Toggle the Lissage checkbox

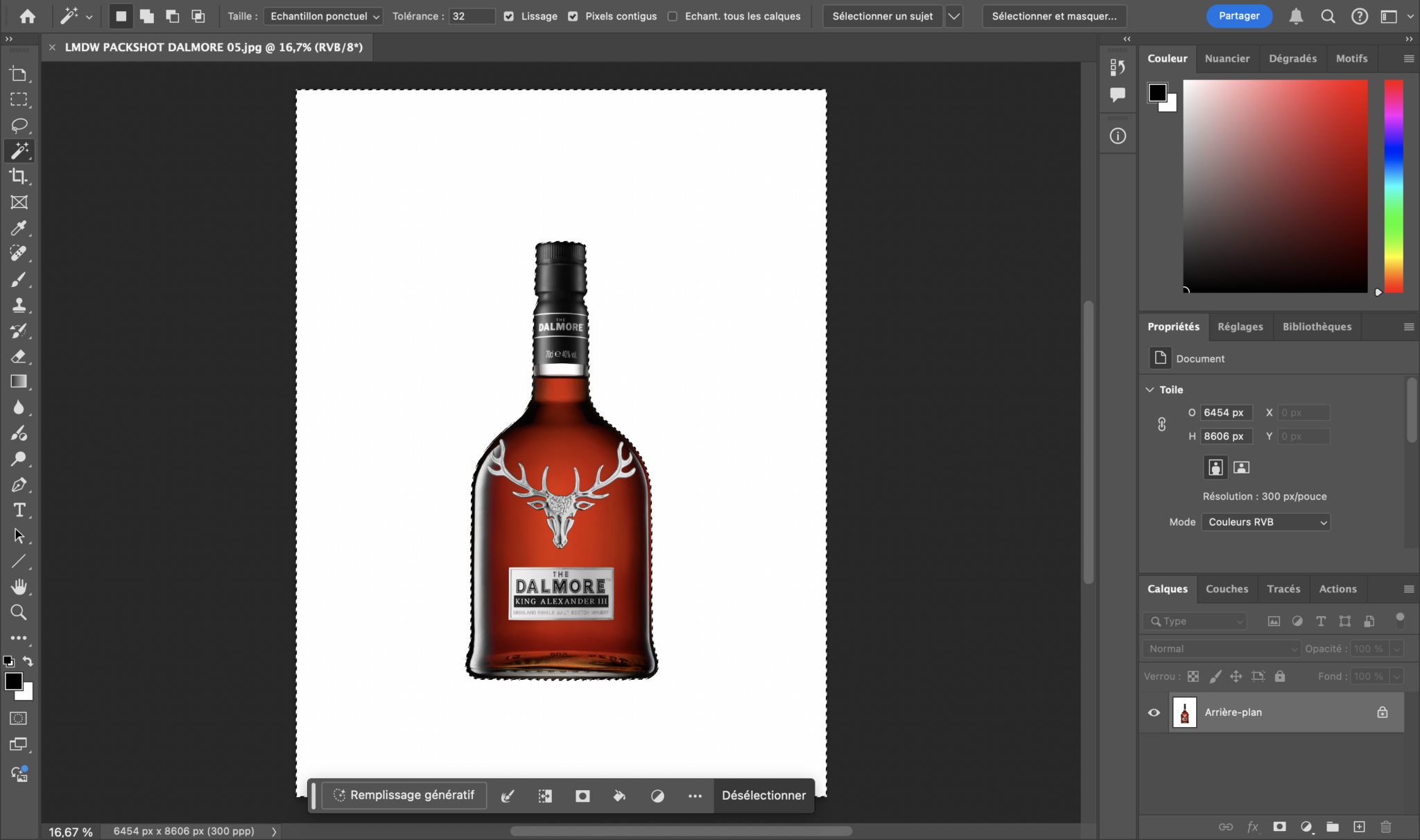pos(509,16)
